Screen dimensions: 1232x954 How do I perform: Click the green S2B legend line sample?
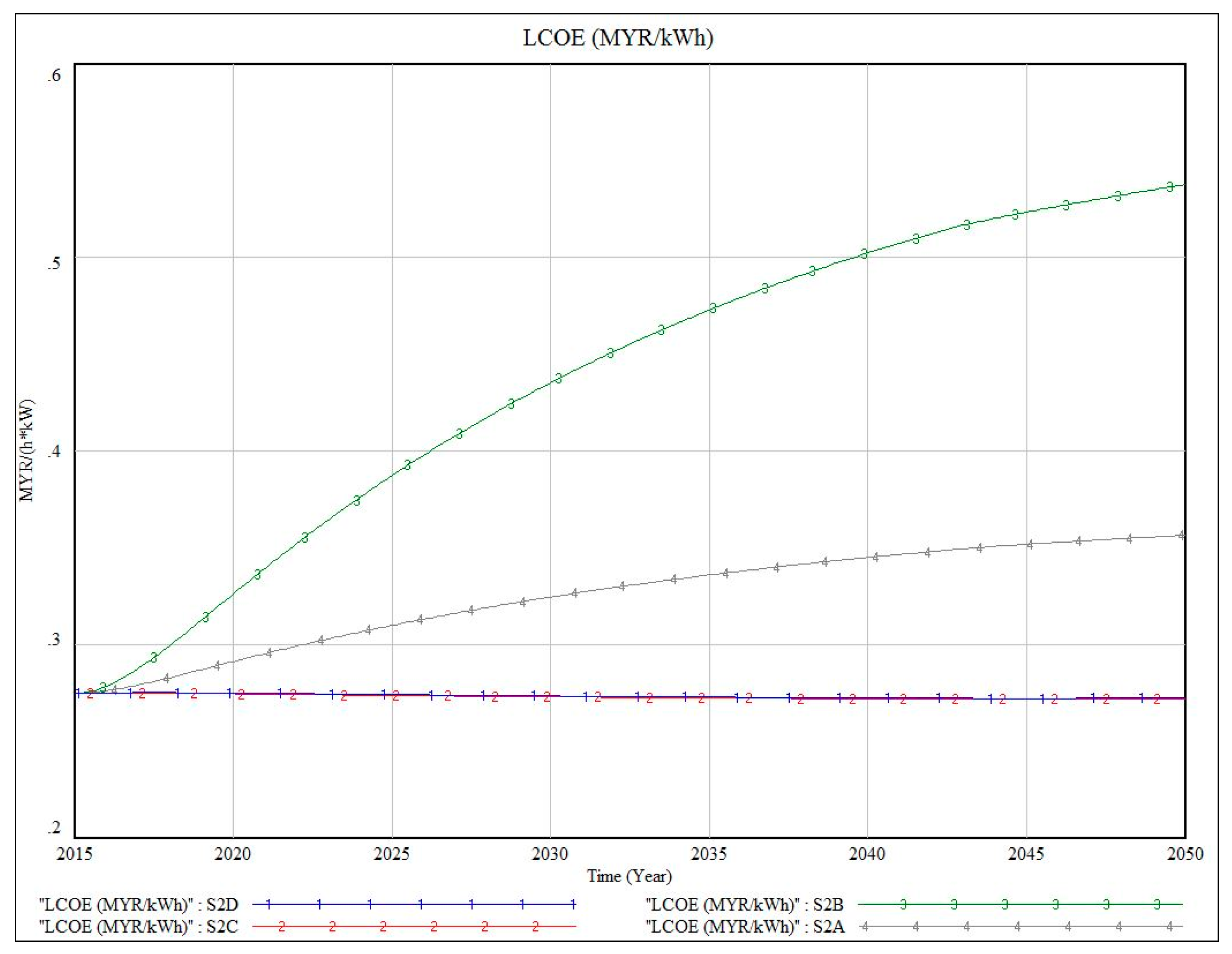[x=1020, y=904]
